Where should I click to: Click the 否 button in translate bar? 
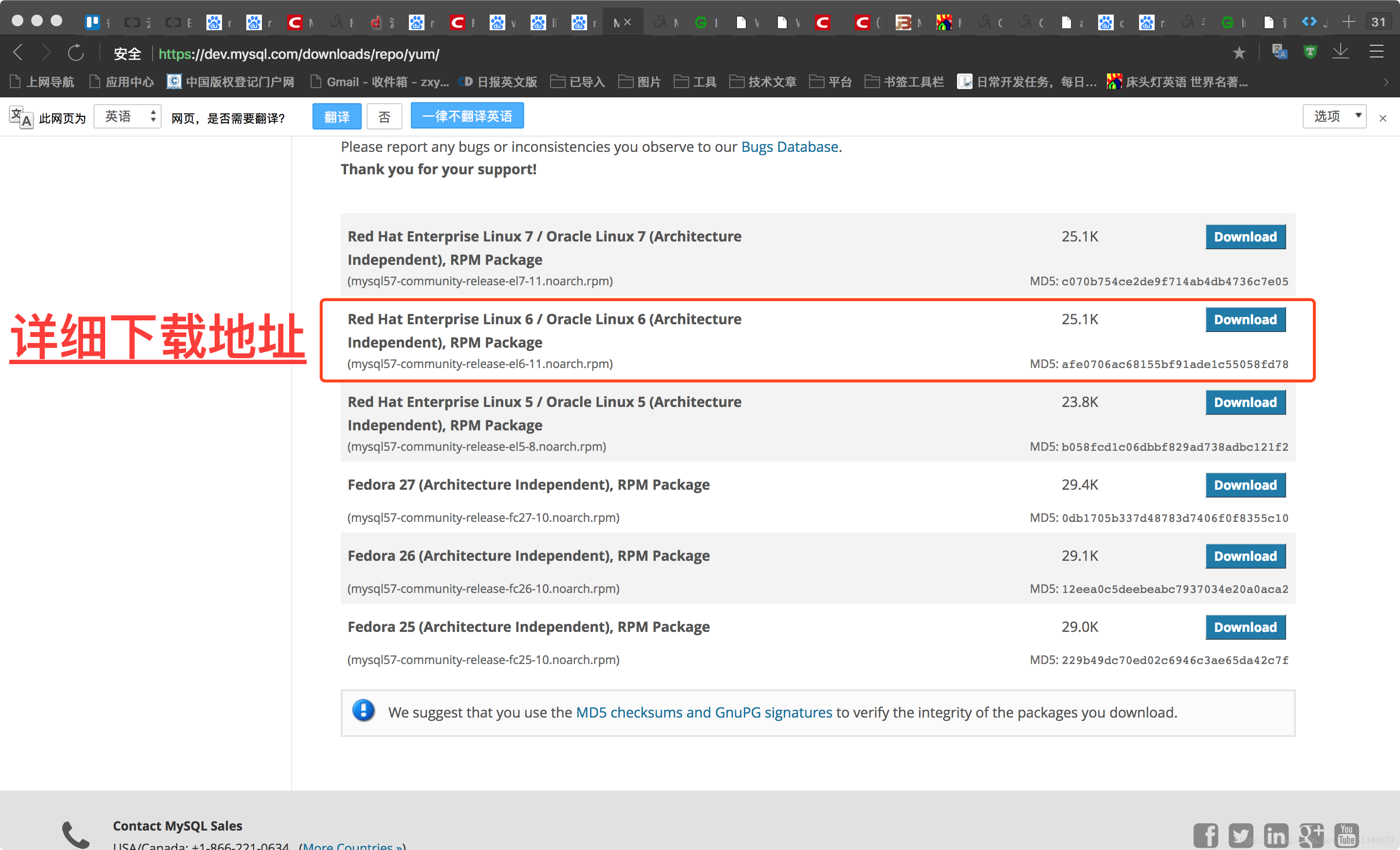385,116
